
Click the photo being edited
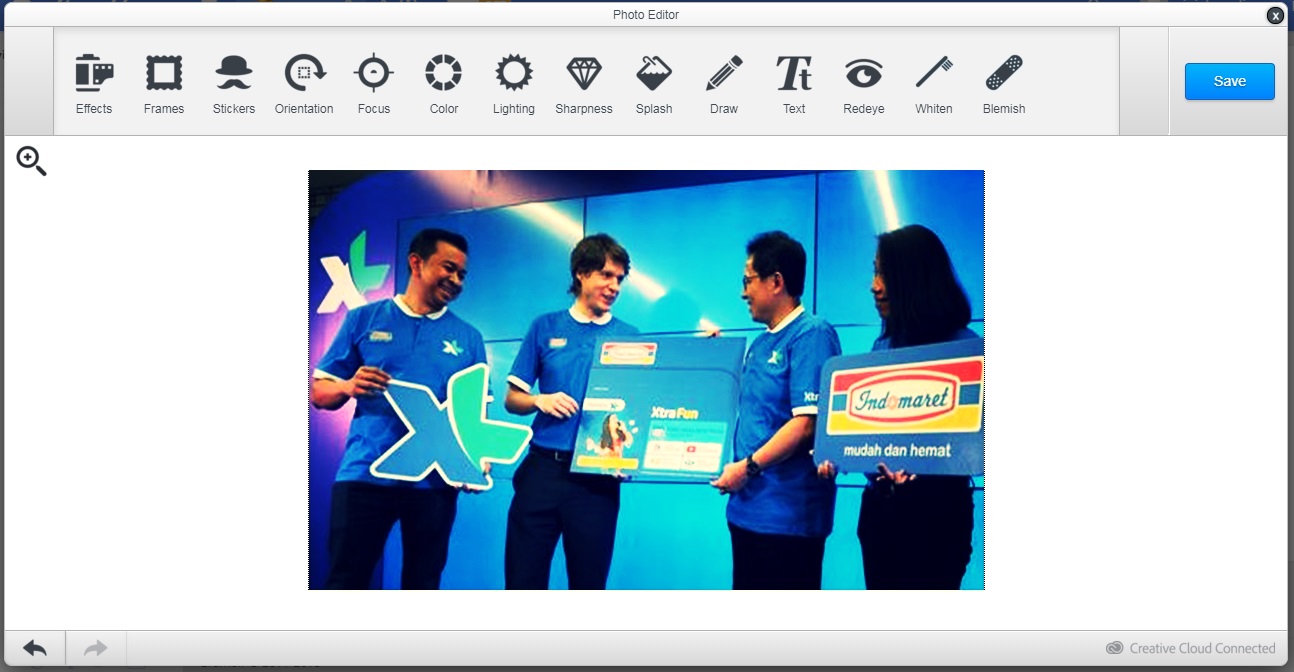646,380
